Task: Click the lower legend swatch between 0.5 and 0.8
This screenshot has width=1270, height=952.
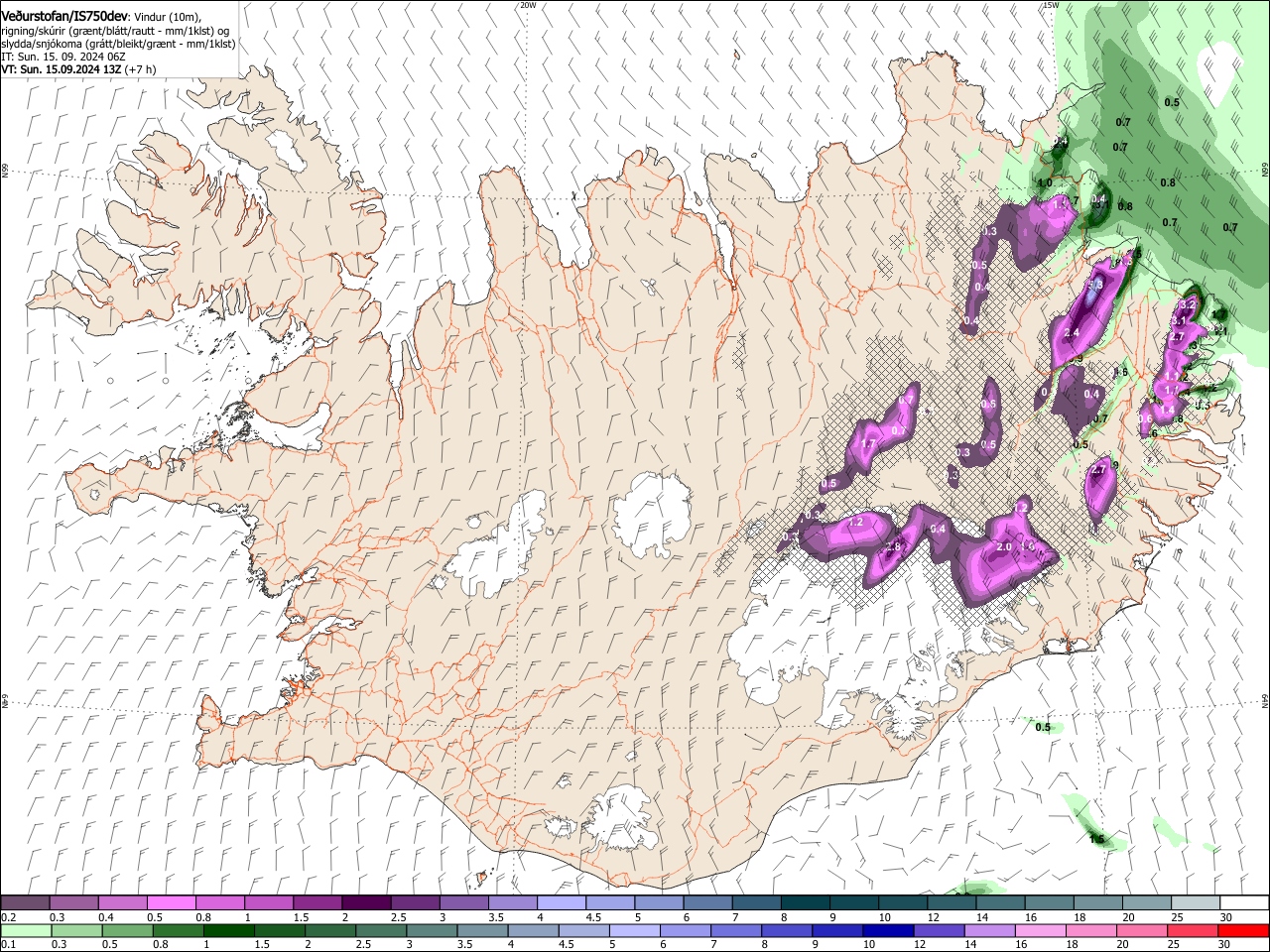Action: pyautogui.click(x=127, y=931)
